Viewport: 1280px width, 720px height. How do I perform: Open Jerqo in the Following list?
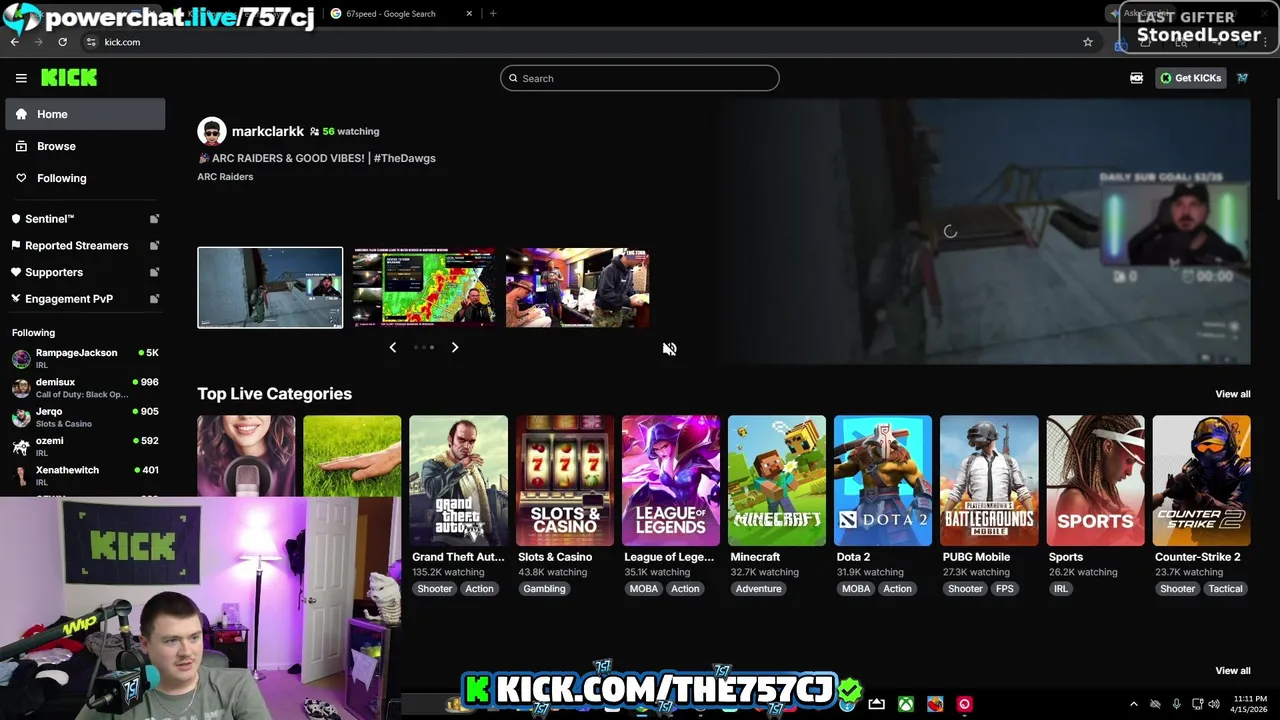[85, 417]
